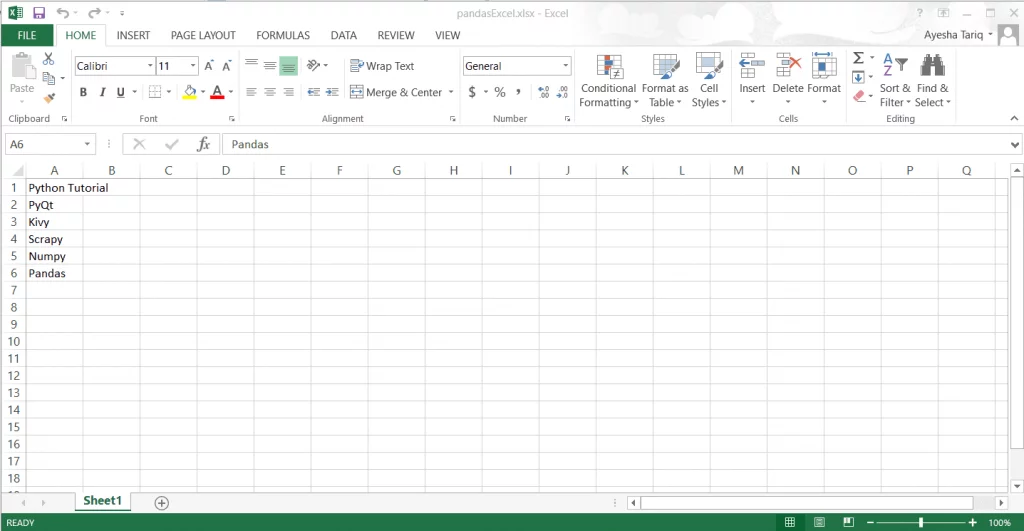The image size is (1024, 531).
Task: Toggle Underline formatting
Action: click(120, 92)
